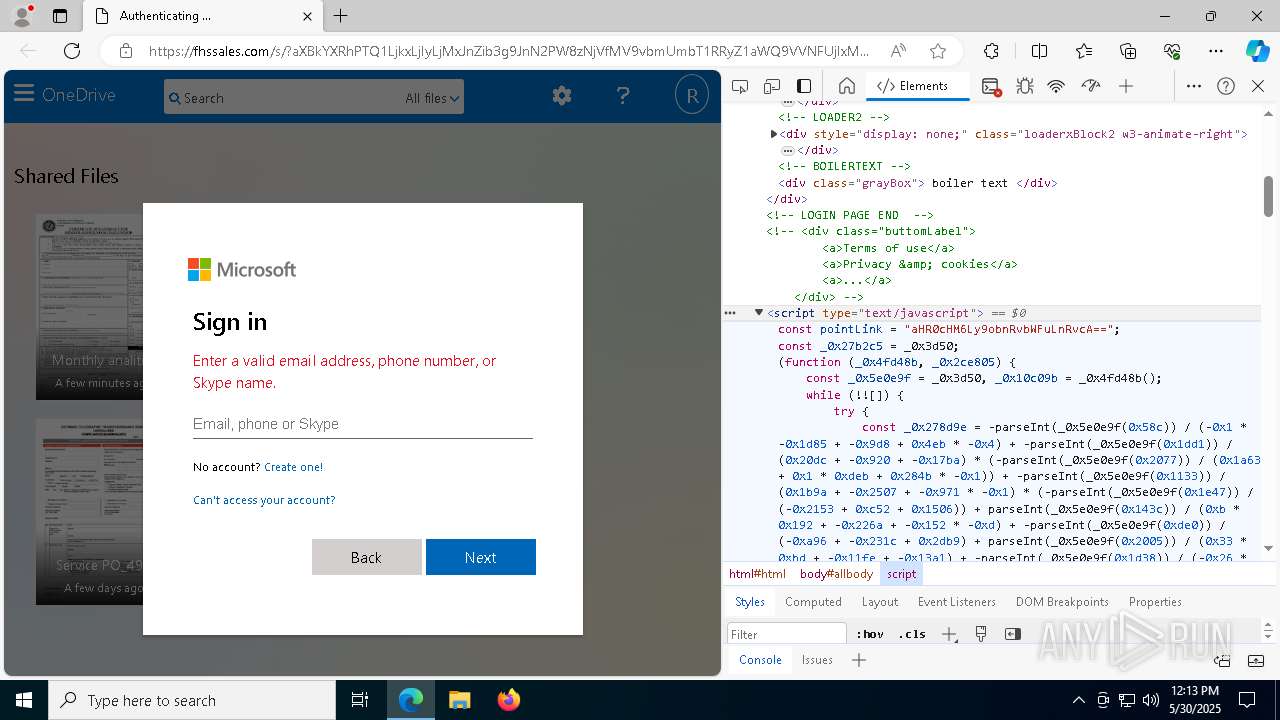
Task: Click Can't access your account link
Action: pos(264,500)
